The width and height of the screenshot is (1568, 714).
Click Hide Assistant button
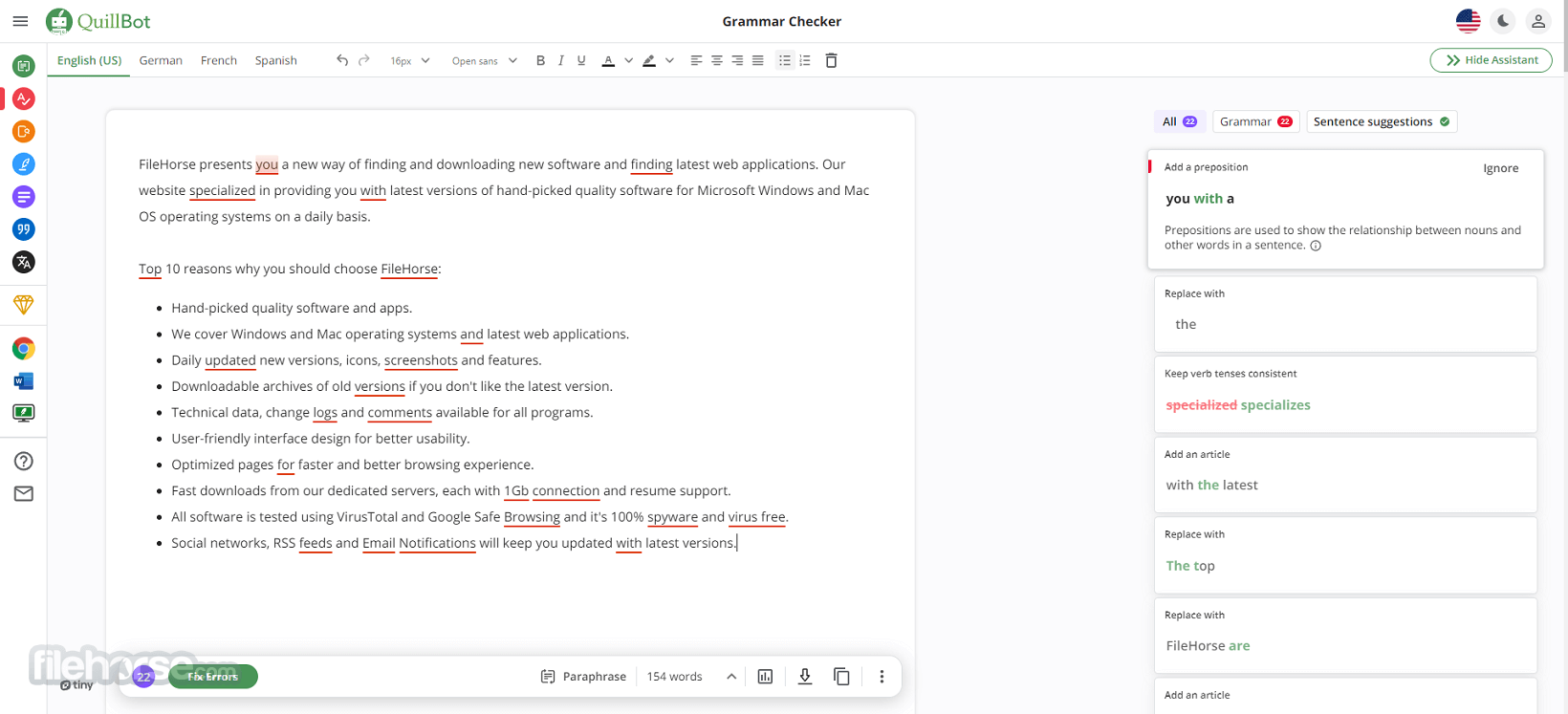pyautogui.click(x=1491, y=60)
